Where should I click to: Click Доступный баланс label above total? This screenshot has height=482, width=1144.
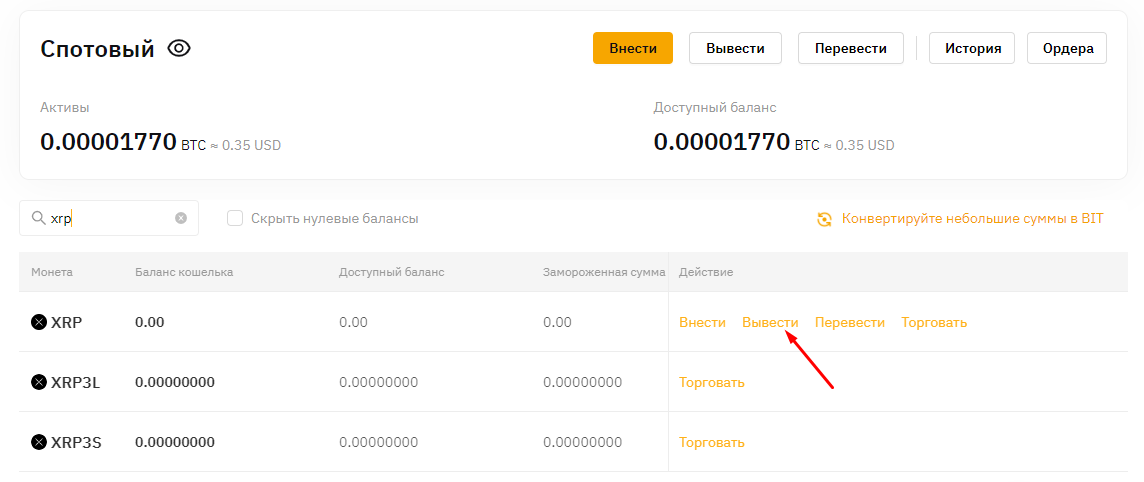[x=715, y=107]
